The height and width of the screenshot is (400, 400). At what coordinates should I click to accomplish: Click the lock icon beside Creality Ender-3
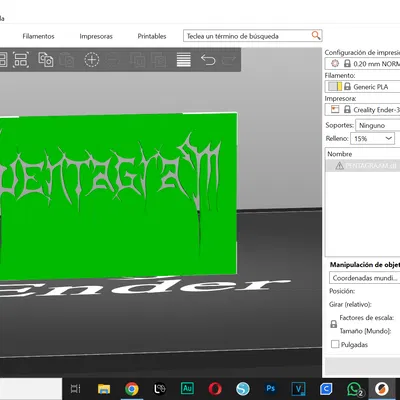coord(347,109)
